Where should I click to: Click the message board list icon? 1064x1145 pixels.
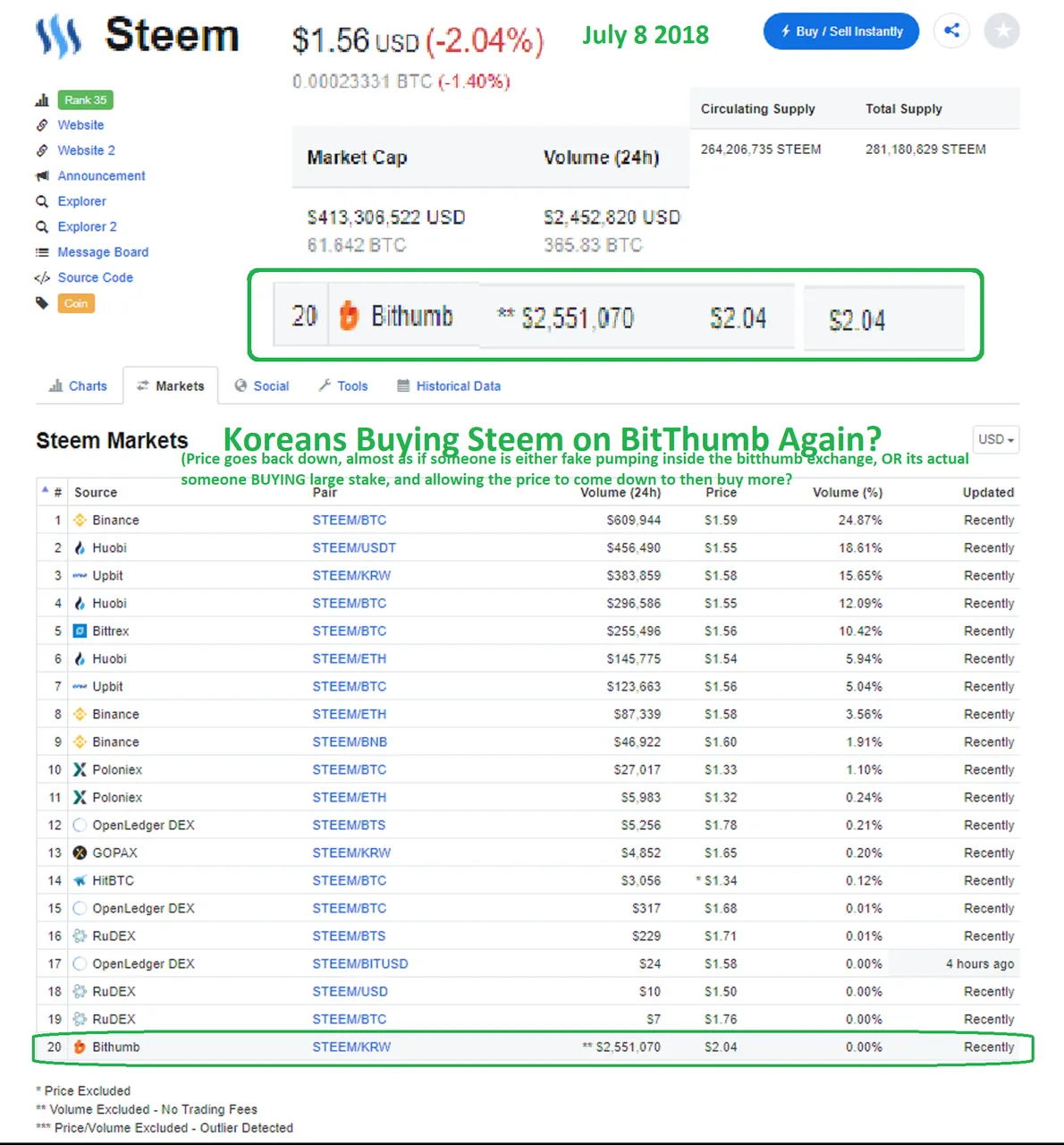tap(42, 252)
